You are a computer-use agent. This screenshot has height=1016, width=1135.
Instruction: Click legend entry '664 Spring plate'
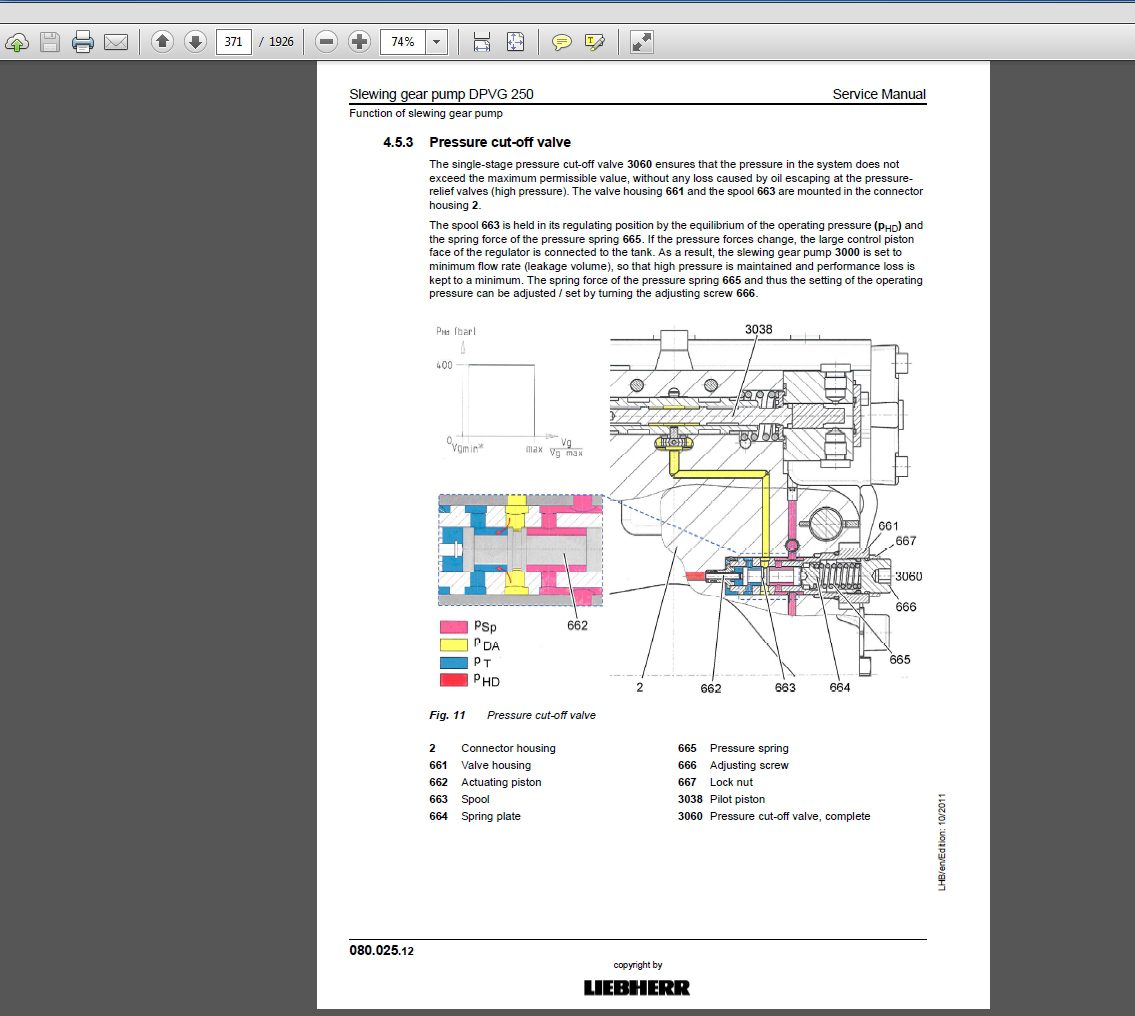[x=475, y=816]
